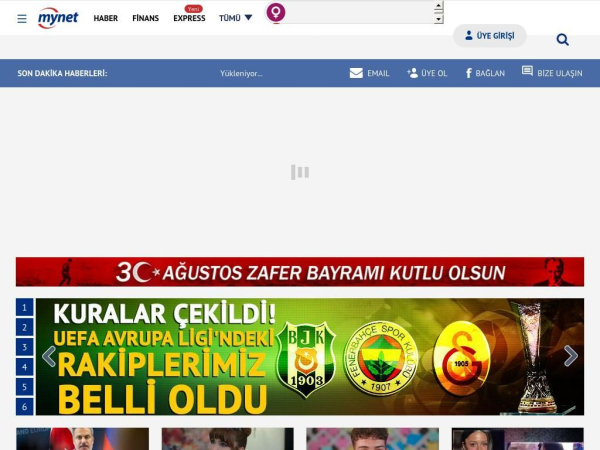Select slide number 1
The width and height of the screenshot is (600, 450).
(x=24, y=307)
